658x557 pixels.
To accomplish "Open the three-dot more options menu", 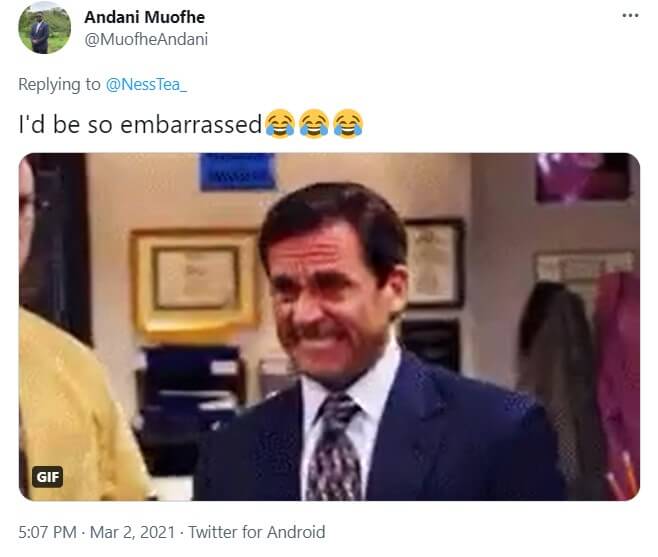I will [x=630, y=16].
